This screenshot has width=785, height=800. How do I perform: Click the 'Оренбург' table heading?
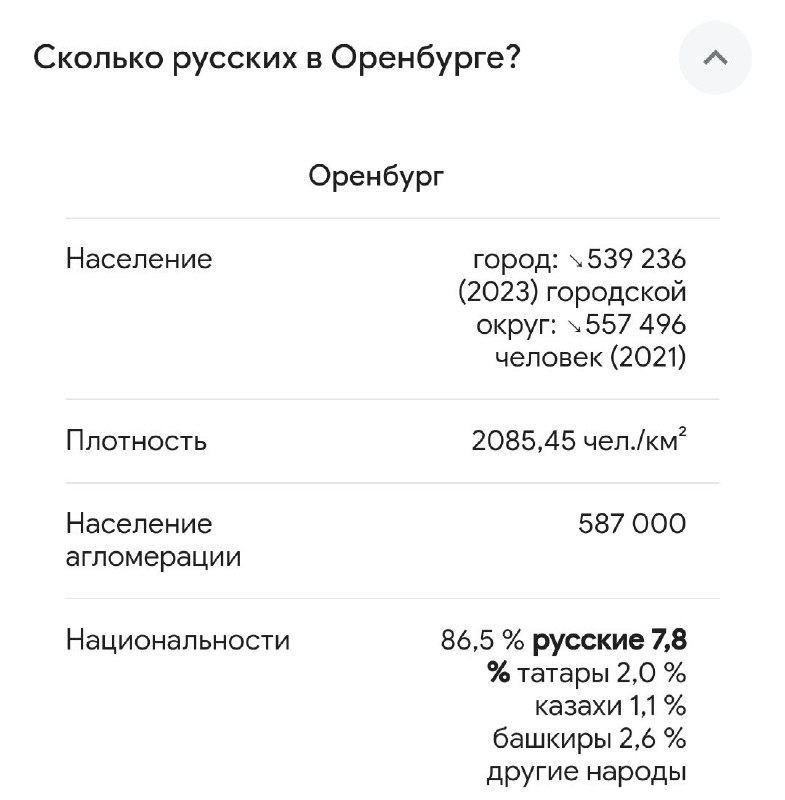[x=376, y=177]
